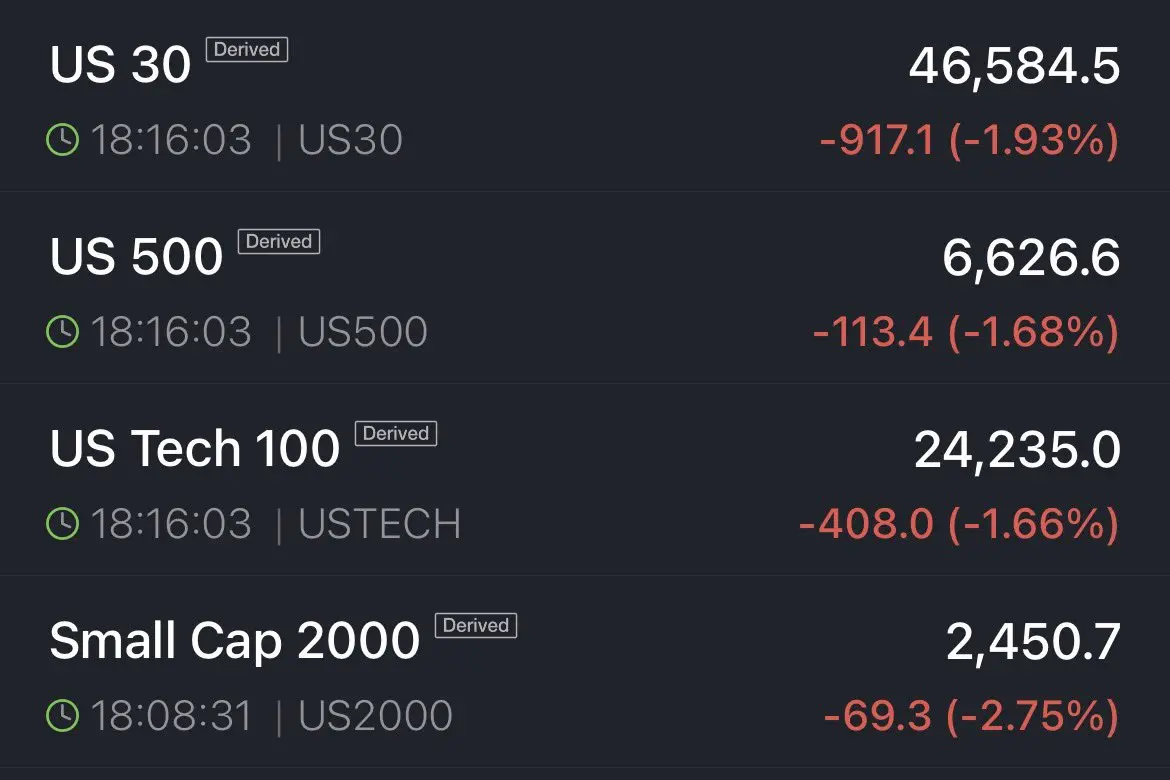Click the Derived label on Small Cap 2000
The image size is (1170, 780).
[x=476, y=625]
